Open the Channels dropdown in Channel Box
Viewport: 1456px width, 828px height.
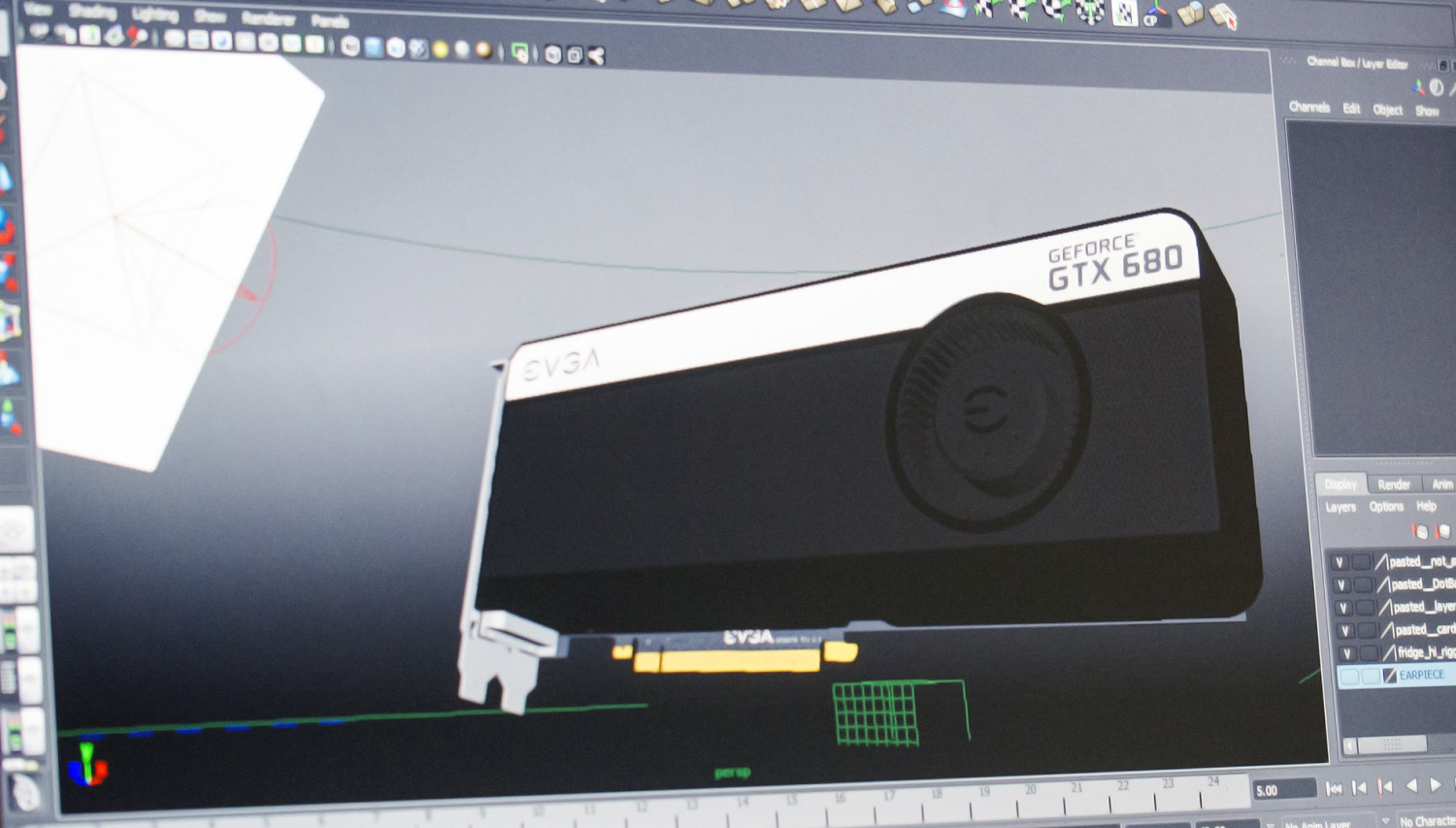click(1310, 108)
